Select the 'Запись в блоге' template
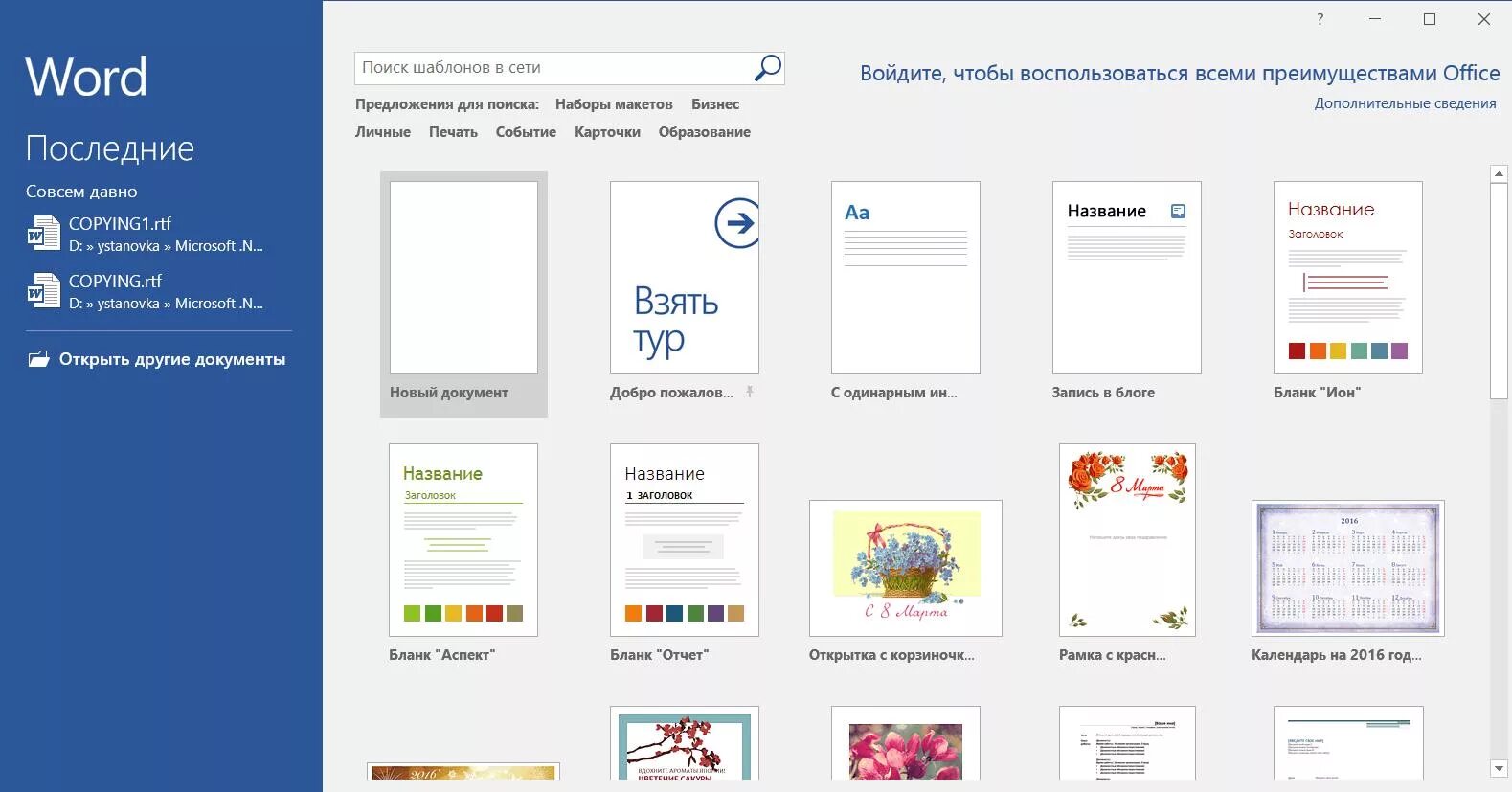This screenshot has height=792, width=1512. point(1127,278)
